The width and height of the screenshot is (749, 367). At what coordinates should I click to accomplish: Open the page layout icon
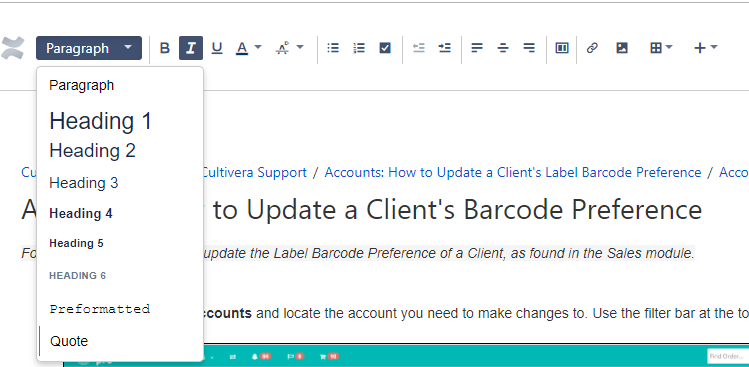tap(562, 48)
